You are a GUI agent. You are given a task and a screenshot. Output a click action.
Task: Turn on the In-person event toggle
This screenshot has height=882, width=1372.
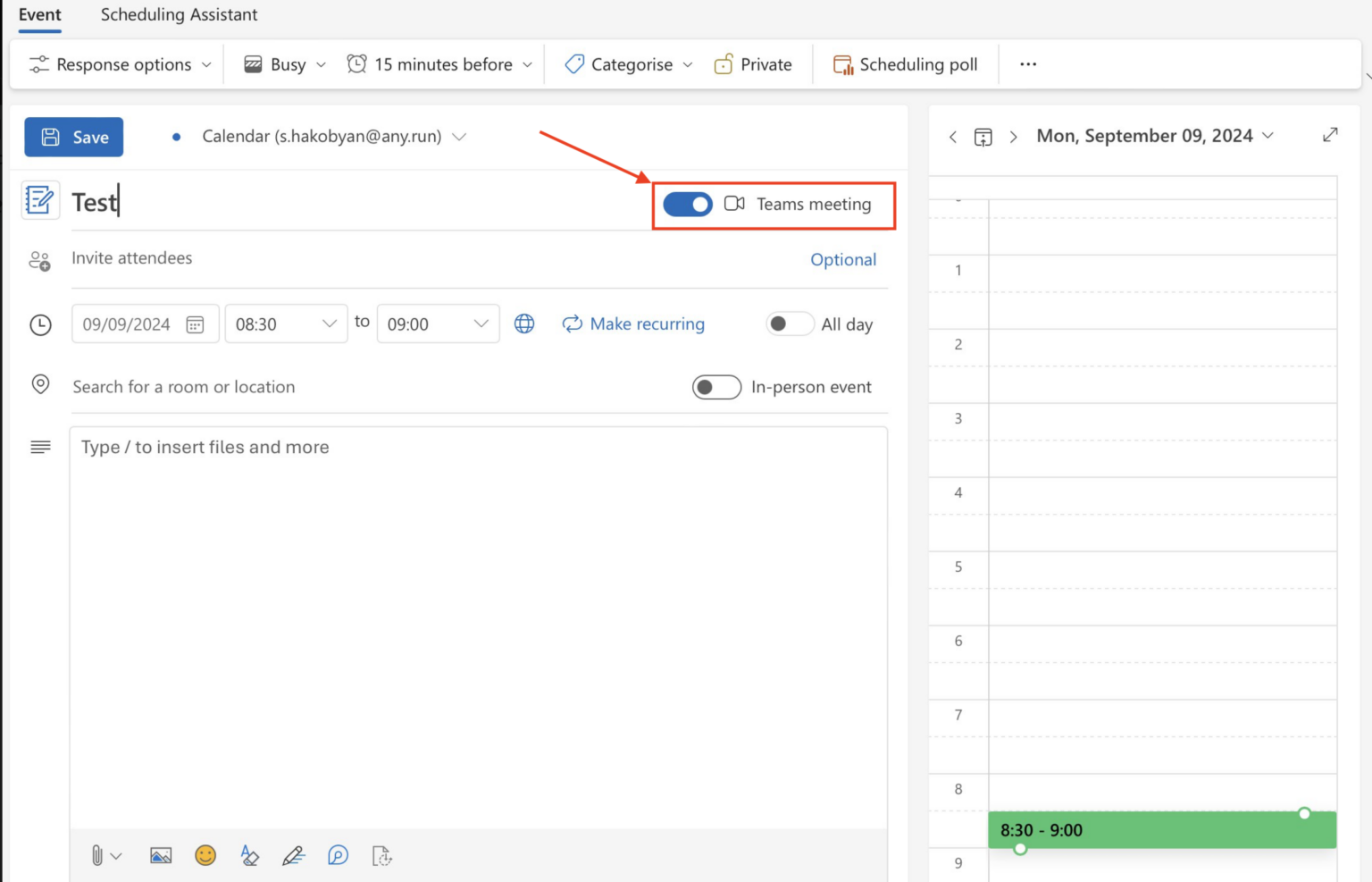point(716,387)
